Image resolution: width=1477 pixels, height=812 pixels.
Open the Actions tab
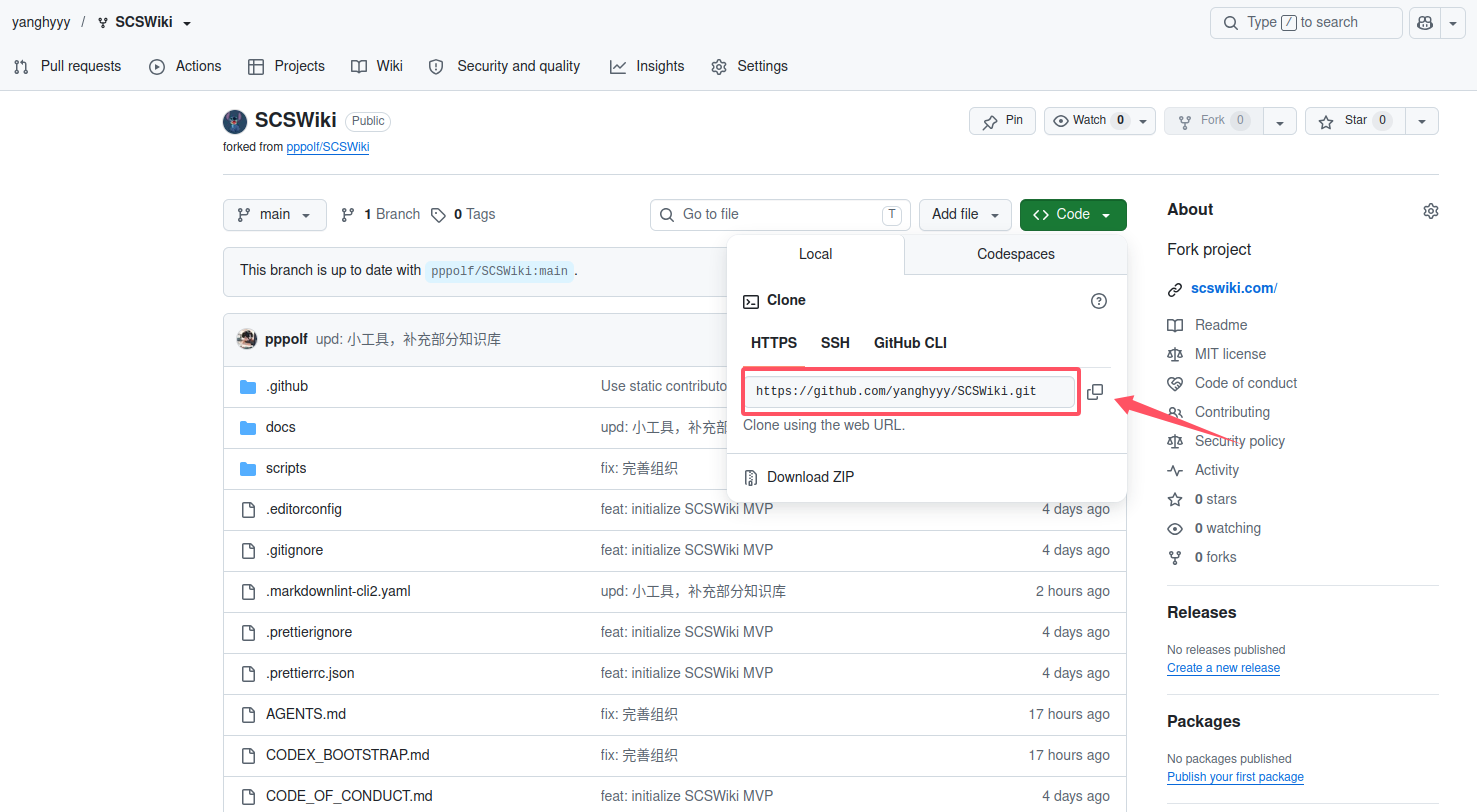tap(185, 67)
